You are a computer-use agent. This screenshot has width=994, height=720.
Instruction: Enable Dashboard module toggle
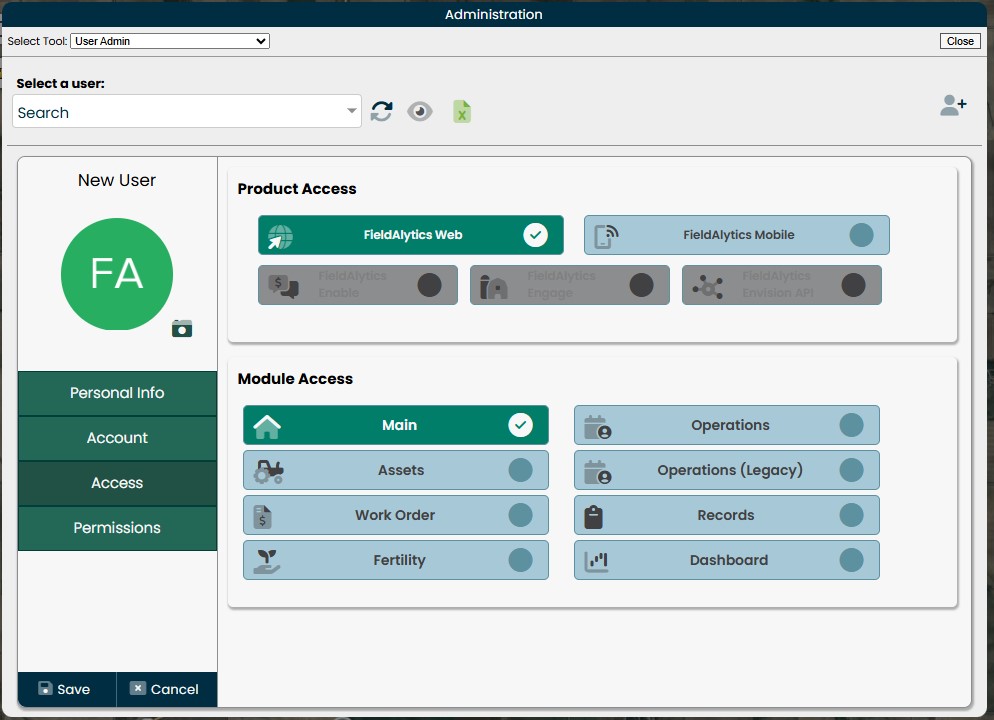coord(851,560)
